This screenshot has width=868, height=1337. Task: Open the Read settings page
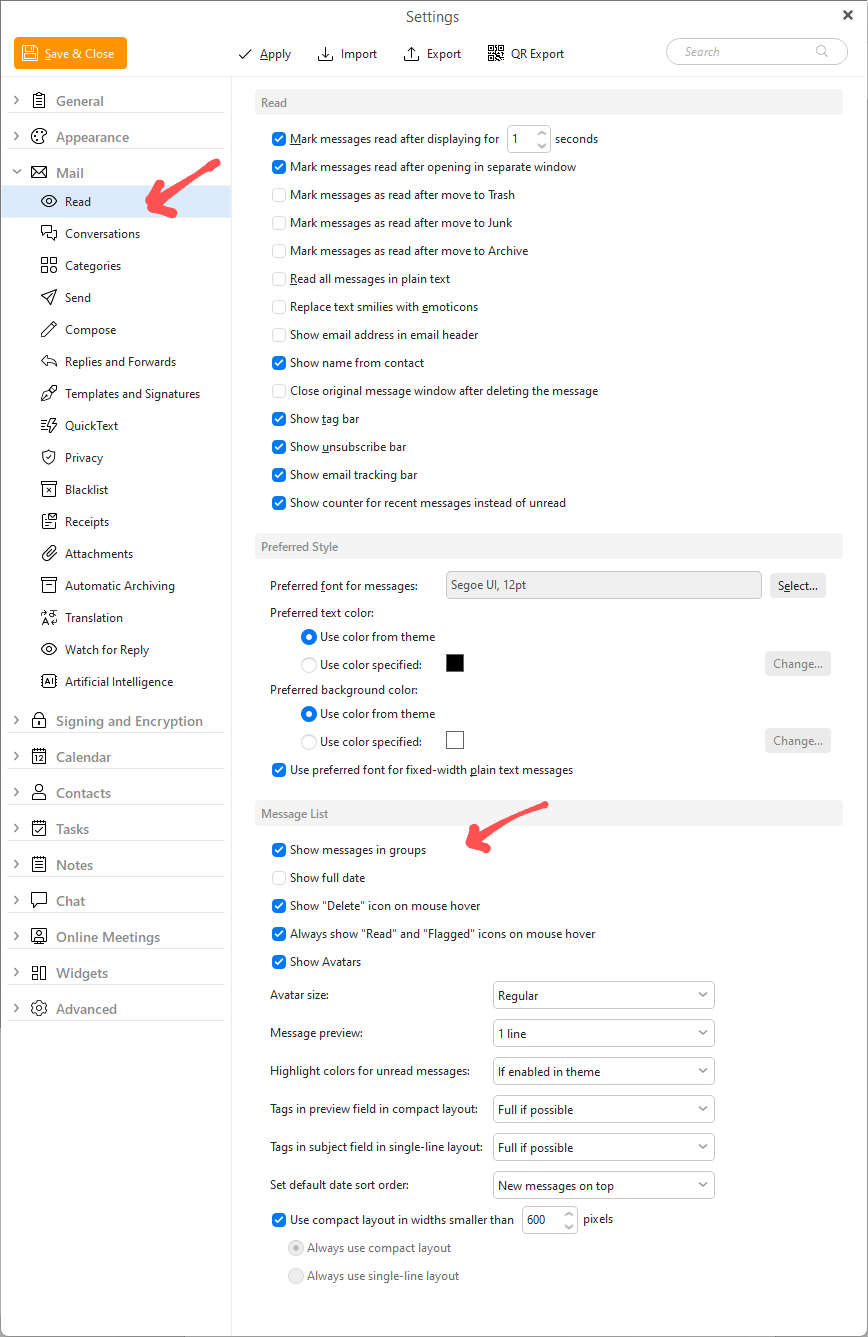[116, 201]
